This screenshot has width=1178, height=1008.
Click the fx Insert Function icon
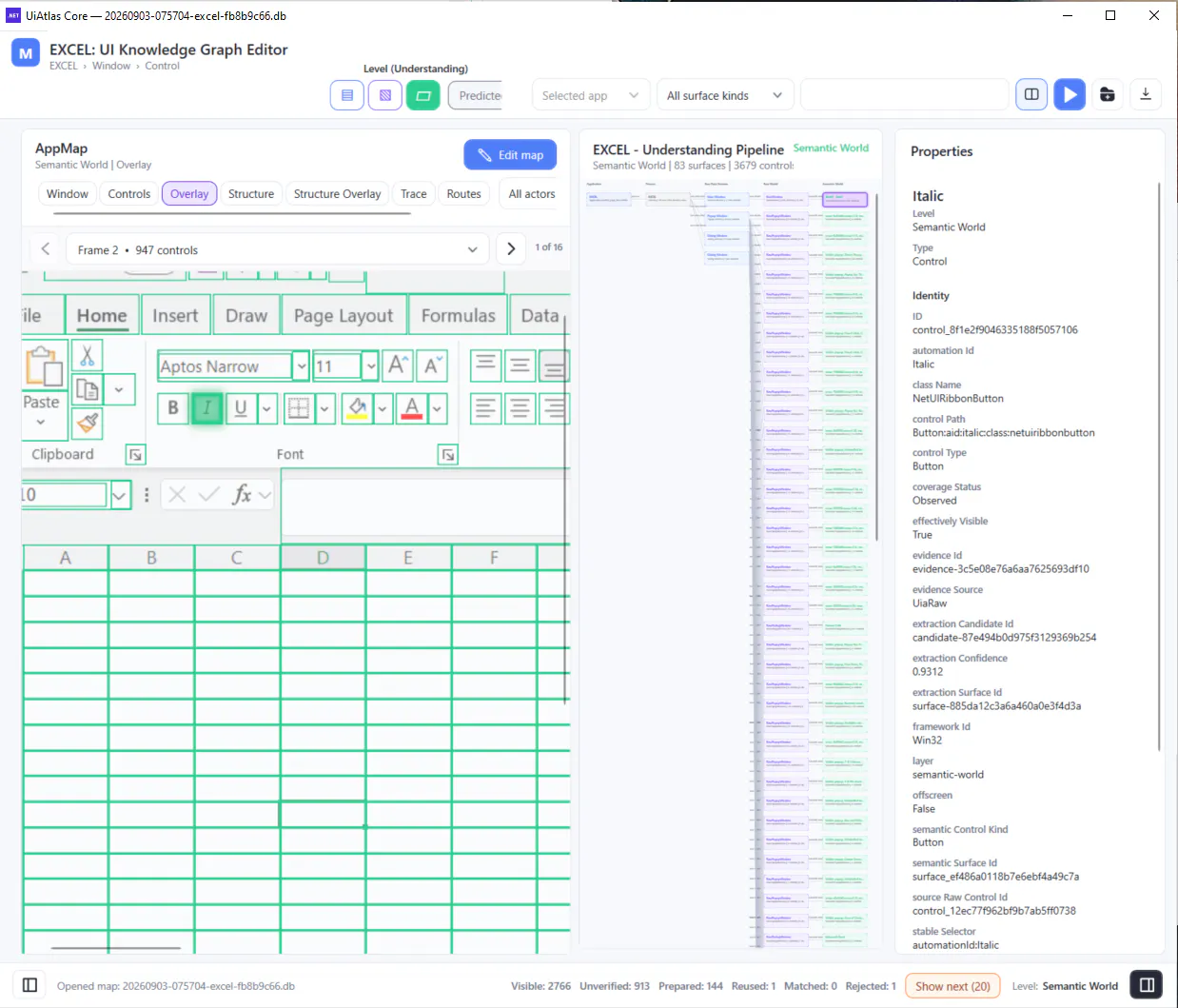click(x=242, y=494)
